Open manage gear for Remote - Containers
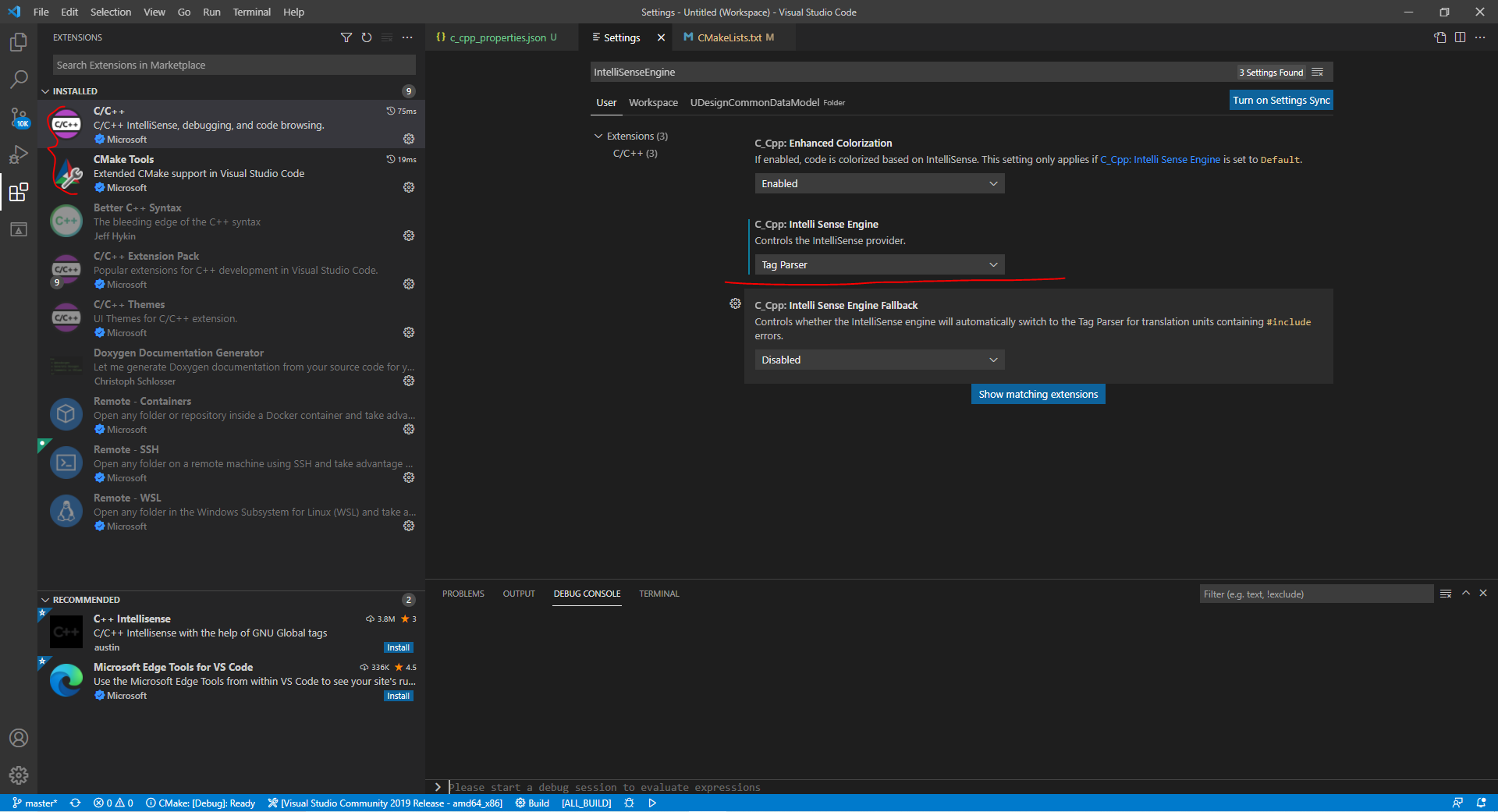1498x812 pixels. point(409,429)
